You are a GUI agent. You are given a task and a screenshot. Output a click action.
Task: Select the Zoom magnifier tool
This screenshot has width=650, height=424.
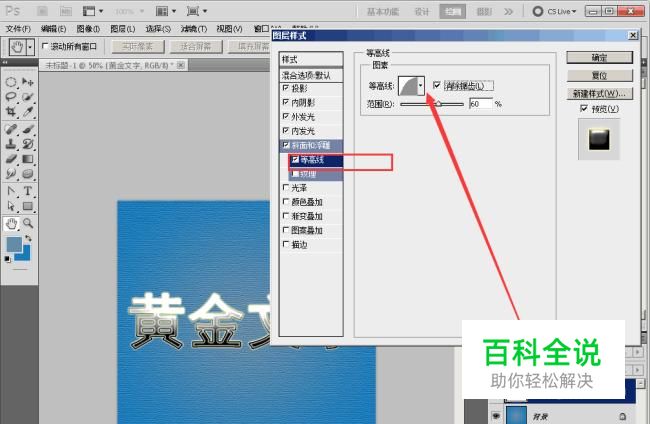point(28,223)
